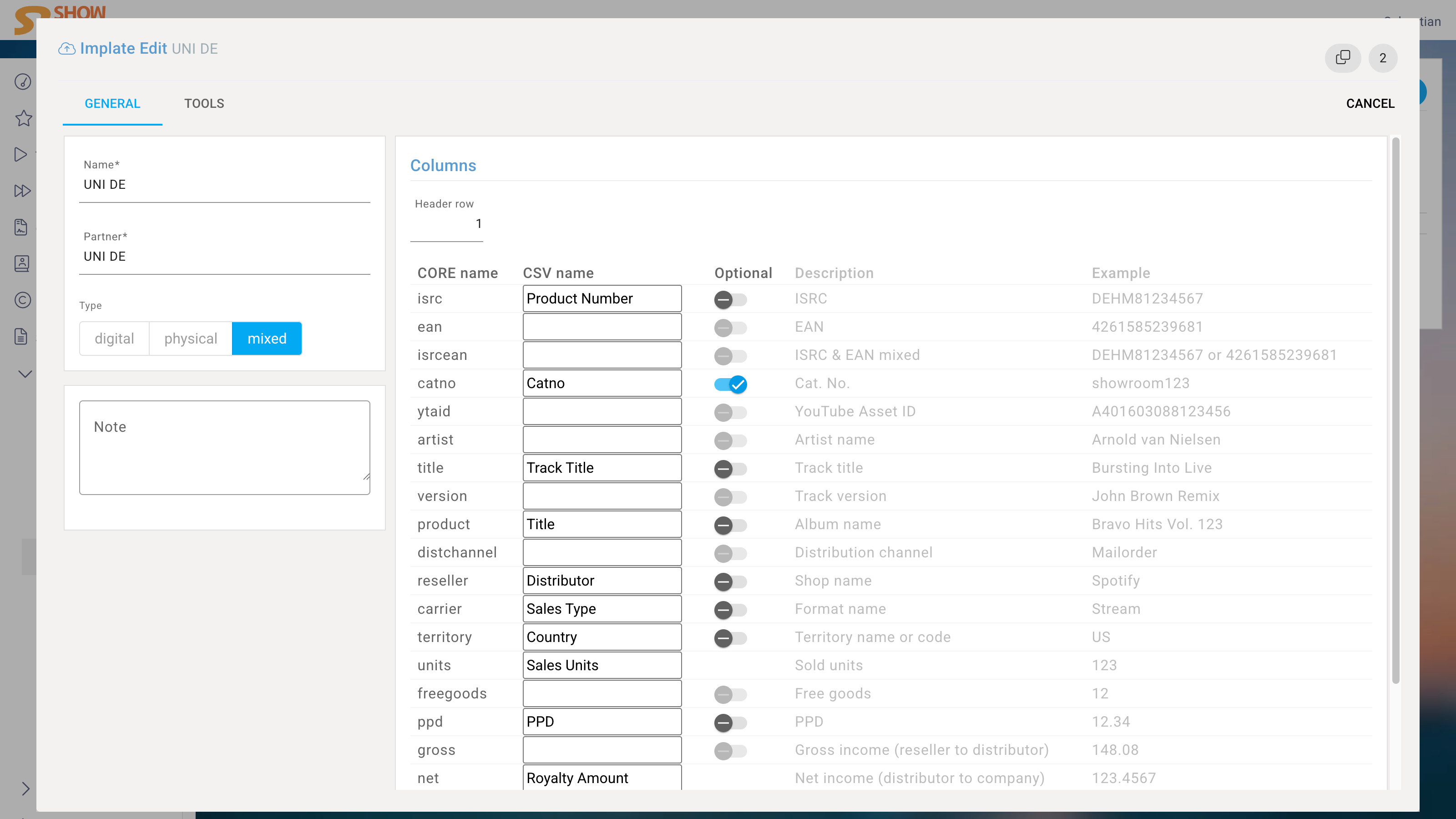This screenshot has height=819, width=1456.
Task: Select the digital type button
Action: pos(114,339)
